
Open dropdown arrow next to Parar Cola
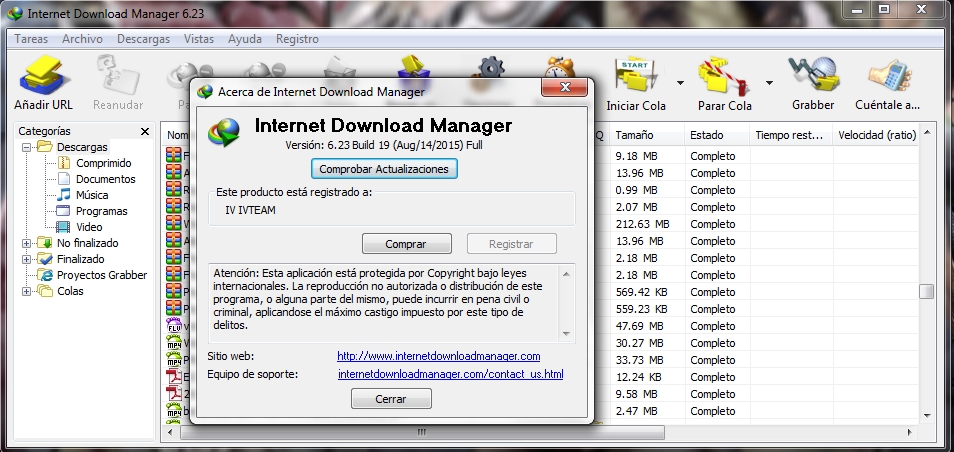tap(769, 83)
